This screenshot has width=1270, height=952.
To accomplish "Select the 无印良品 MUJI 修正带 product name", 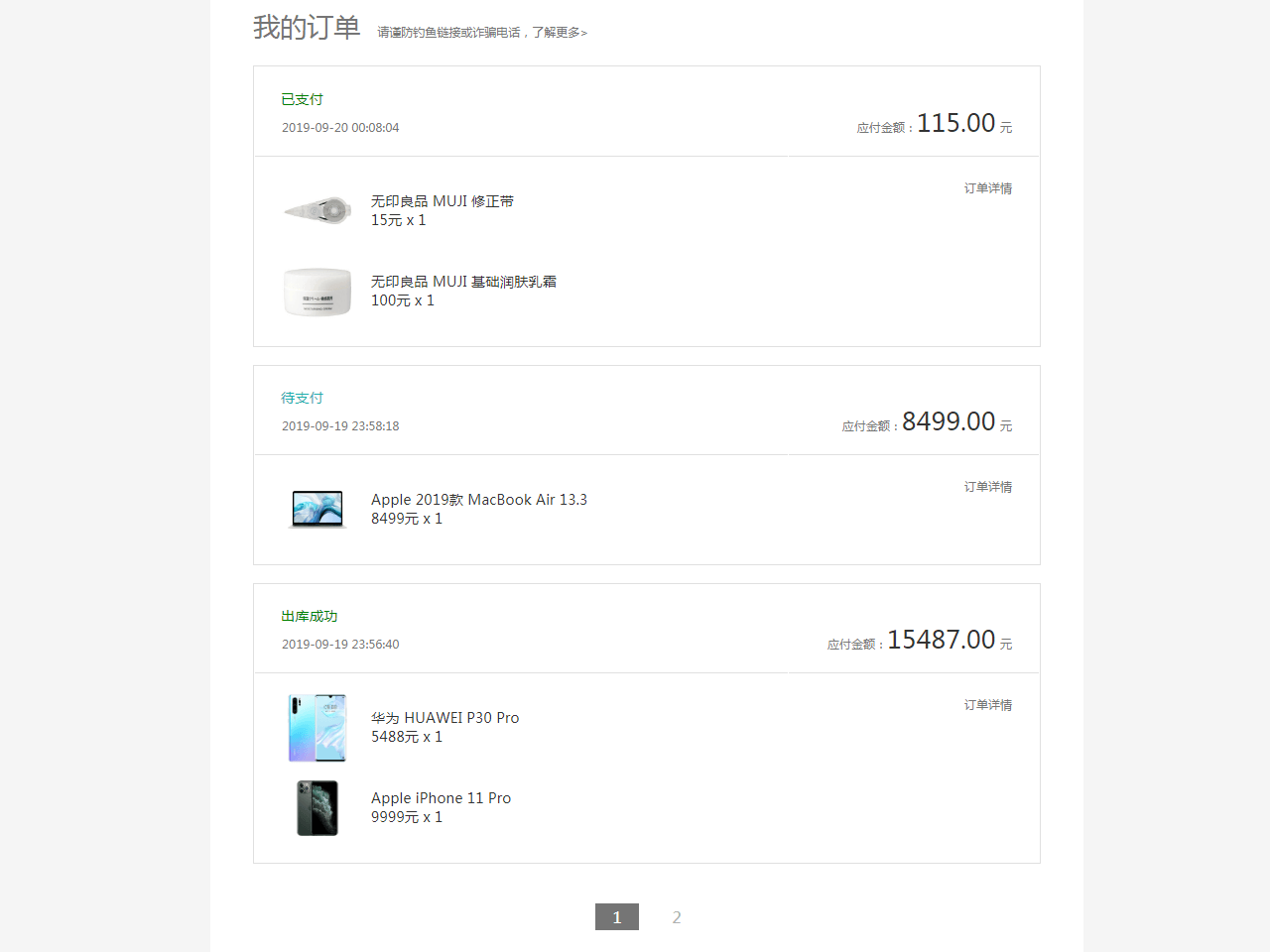I will (442, 200).
